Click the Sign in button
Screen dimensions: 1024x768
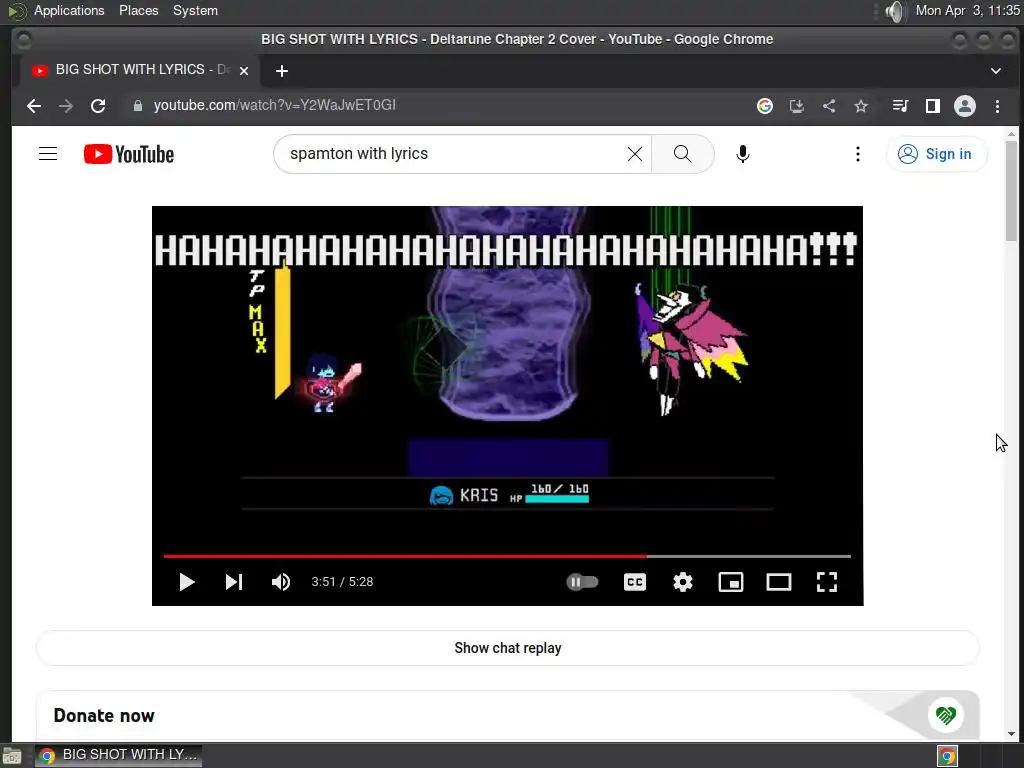tap(936, 154)
